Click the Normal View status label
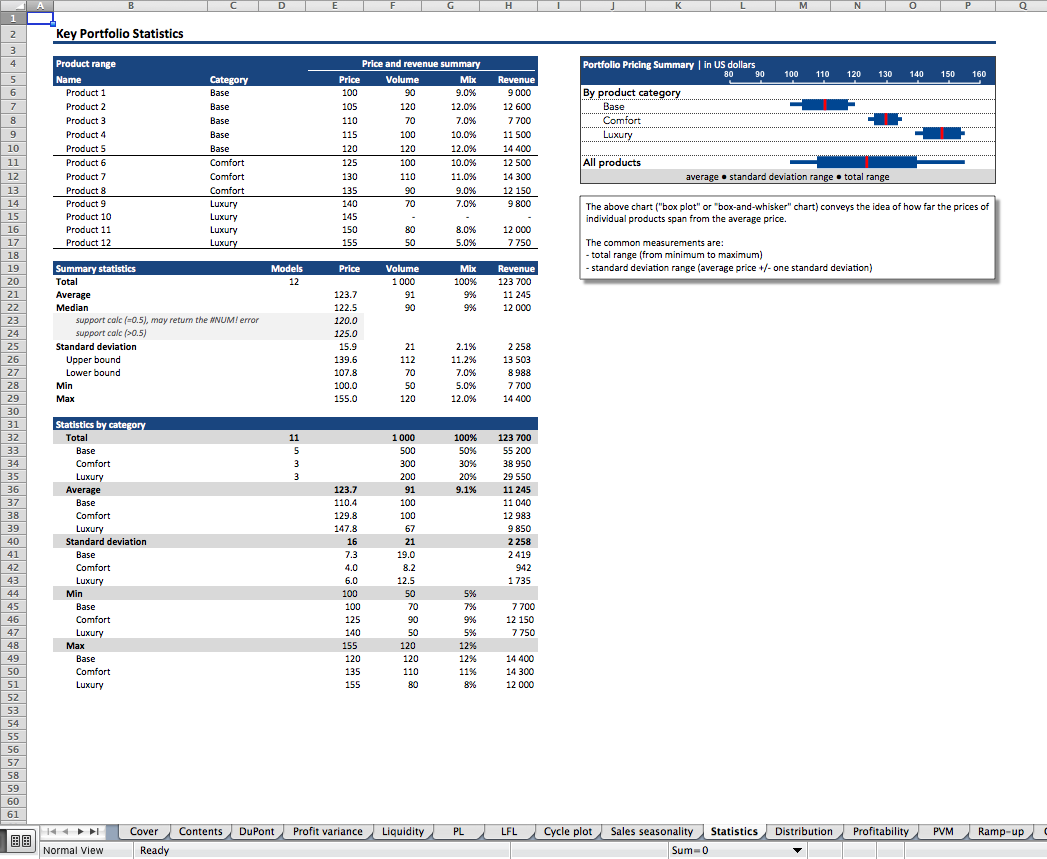This screenshot has height=859, width=1047. pyautogui.click(x=73, y=850)
